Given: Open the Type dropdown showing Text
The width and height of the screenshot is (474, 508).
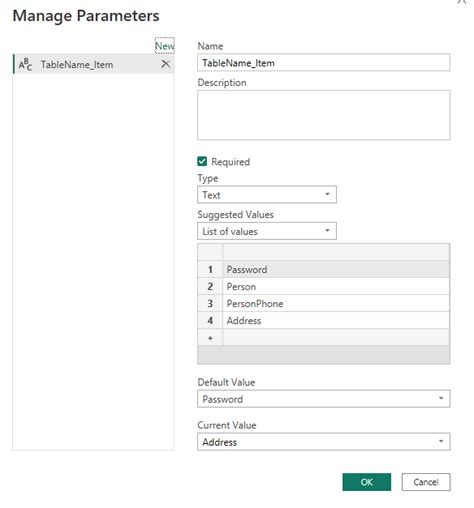Looking at the screenshot, I should (267, 195).
